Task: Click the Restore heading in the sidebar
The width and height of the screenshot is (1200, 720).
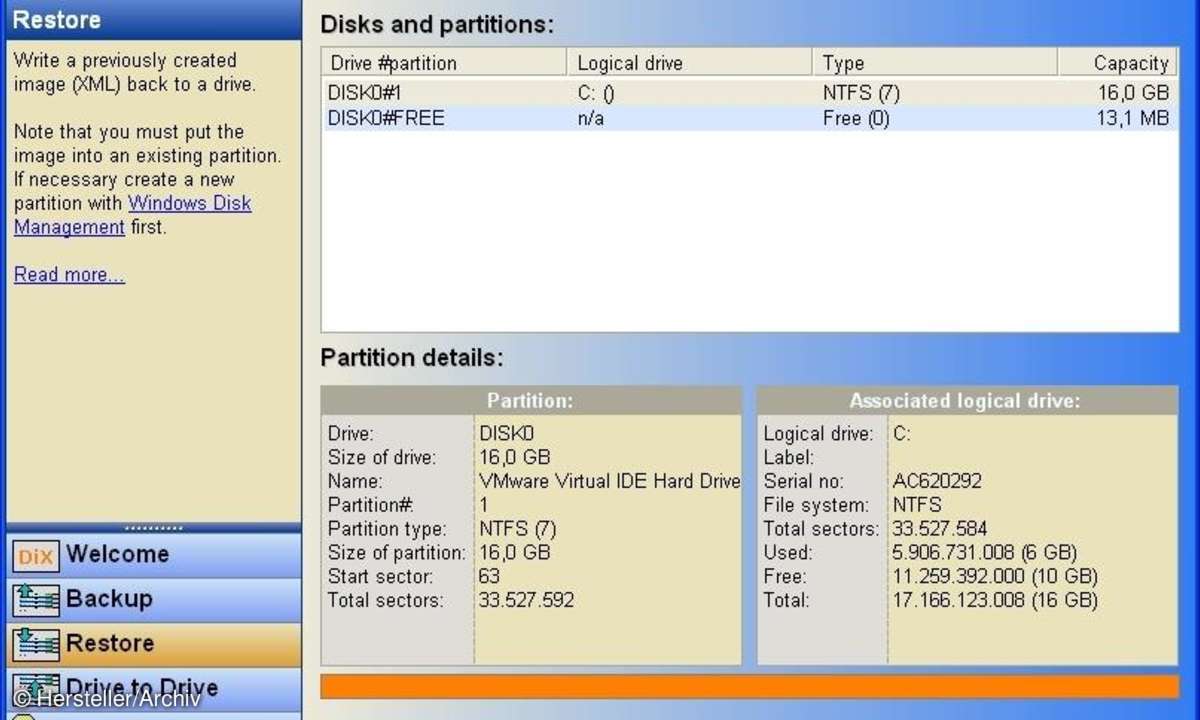Action: coord(57,19)
